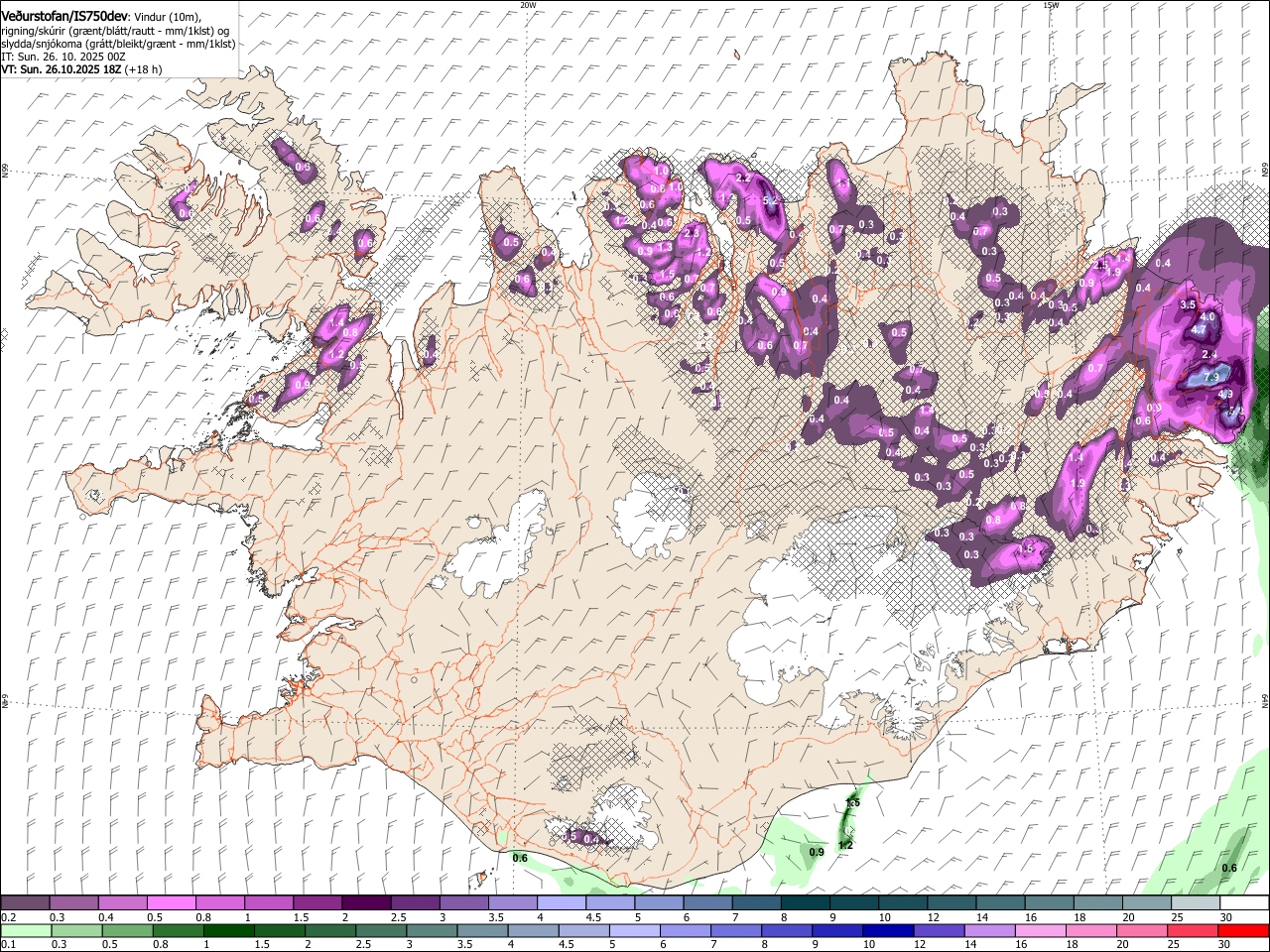Pick the bright red swatch after 30 in the lower legend
The height and width of the screenshot is (952, 1270).
tap(1244, 930)
